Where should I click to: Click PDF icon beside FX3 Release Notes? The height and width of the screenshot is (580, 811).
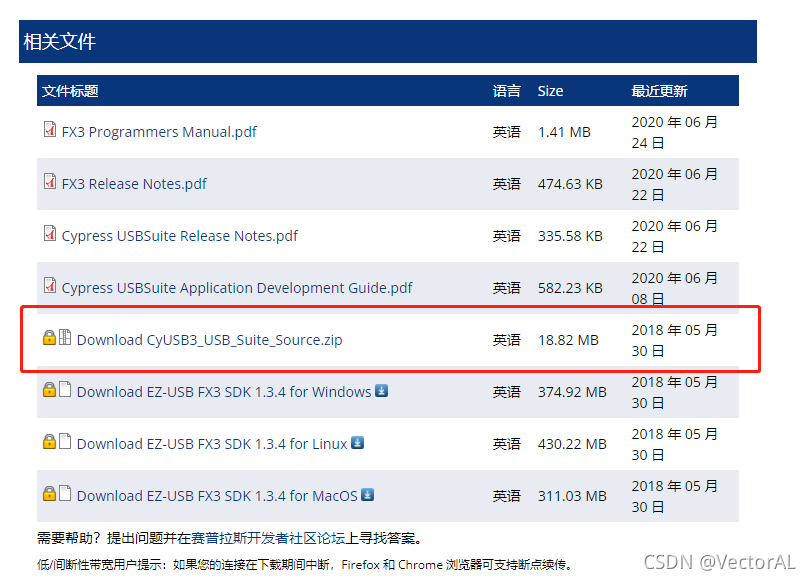(x=50, y=181)
